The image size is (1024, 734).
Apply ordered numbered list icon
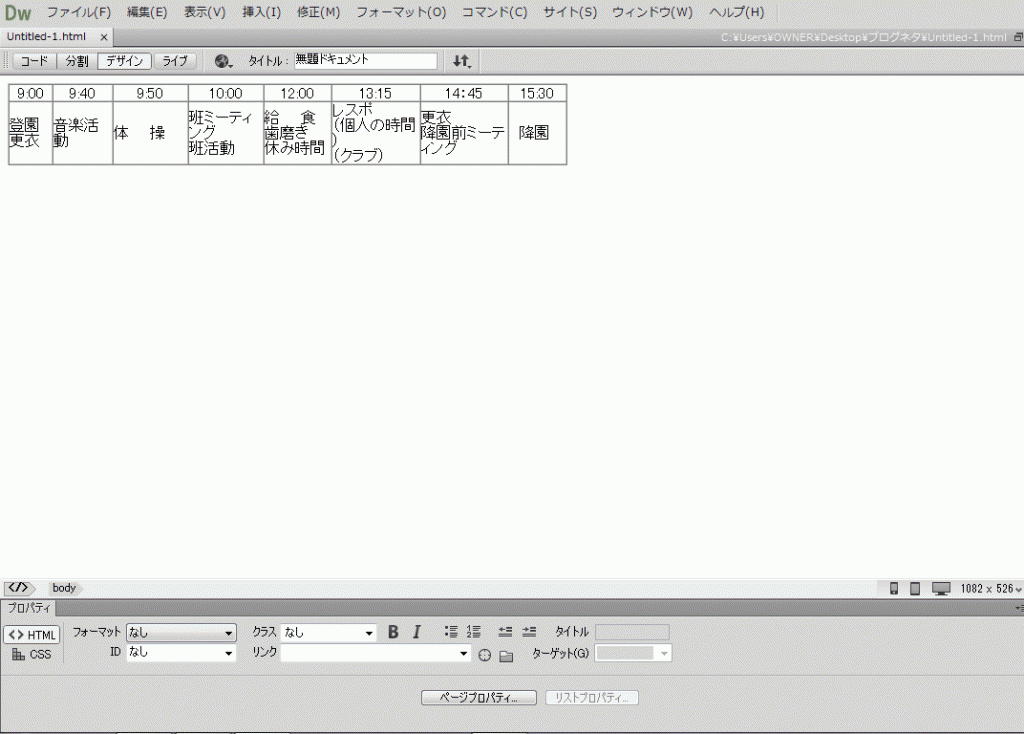coord(474,632)
